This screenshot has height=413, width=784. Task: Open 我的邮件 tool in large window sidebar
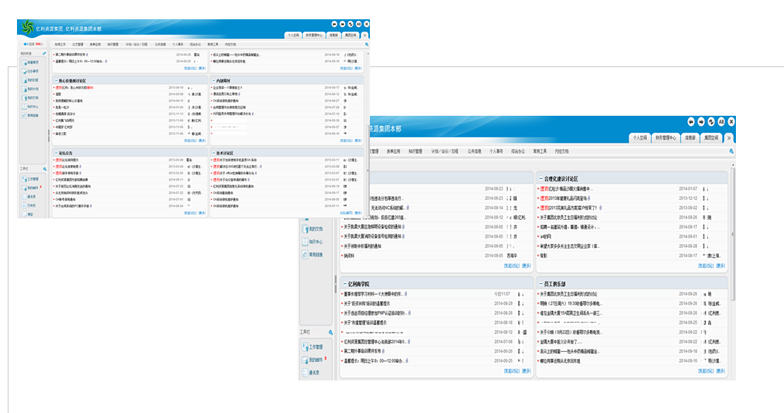pos(313,360)
